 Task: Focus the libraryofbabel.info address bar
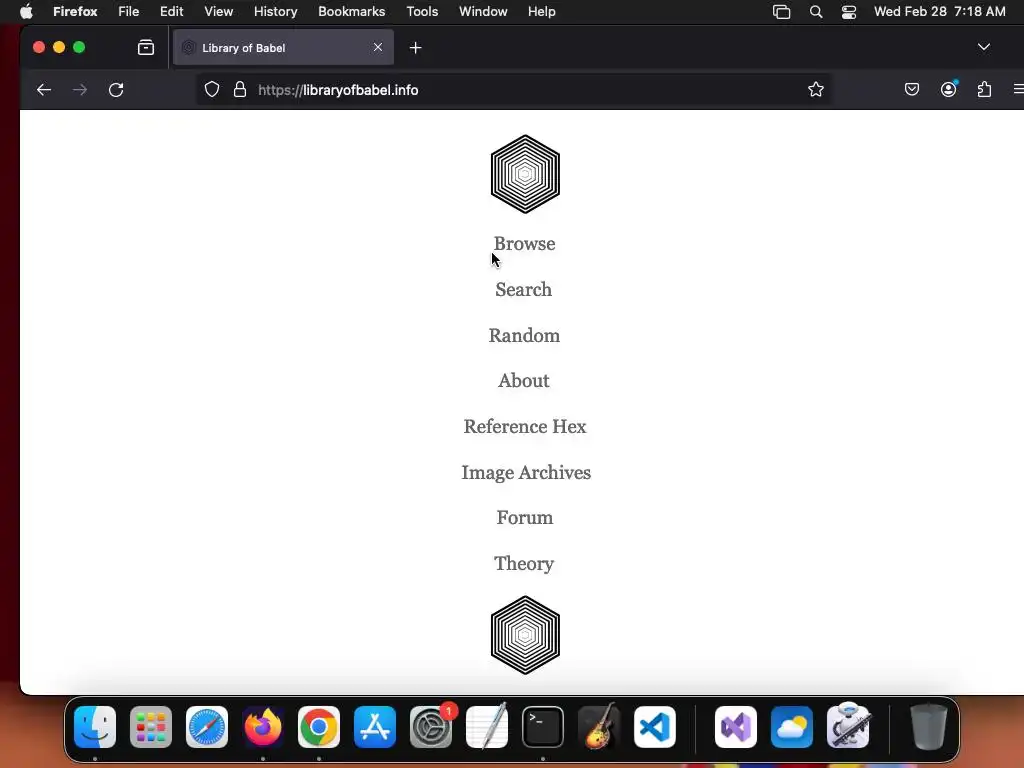513,90
